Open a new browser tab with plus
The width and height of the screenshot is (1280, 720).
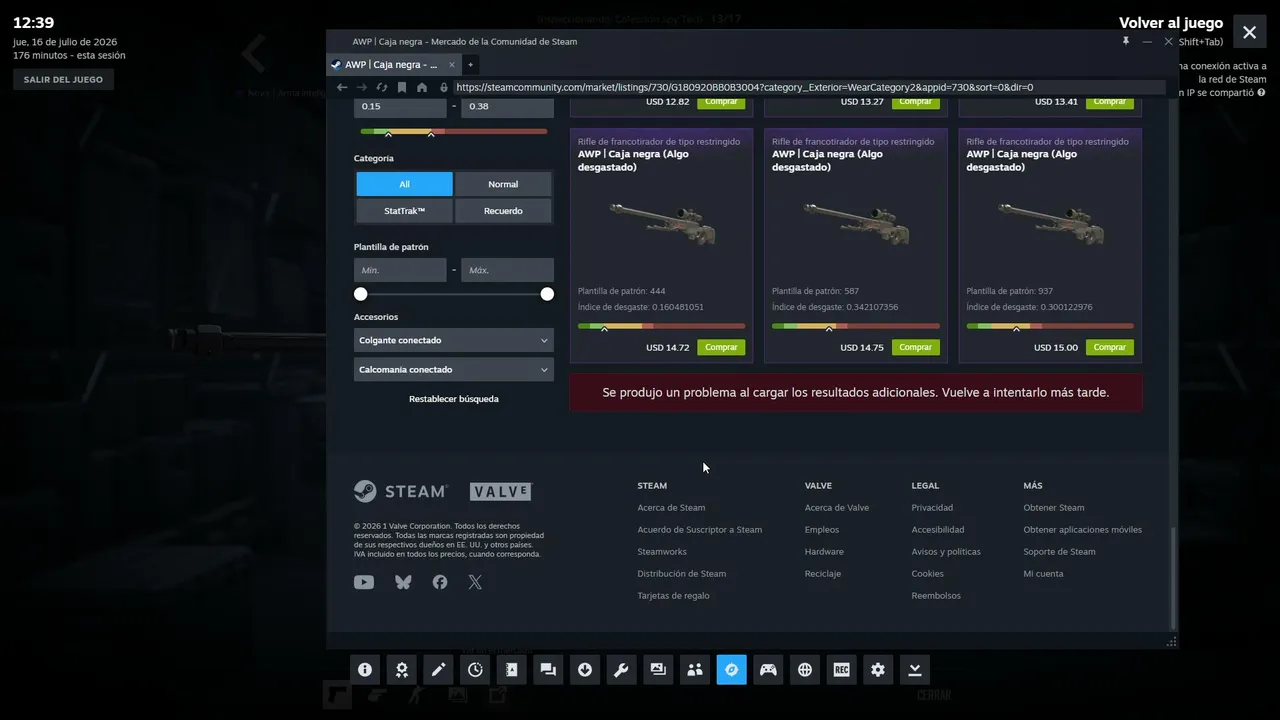(x=470, y=64)
